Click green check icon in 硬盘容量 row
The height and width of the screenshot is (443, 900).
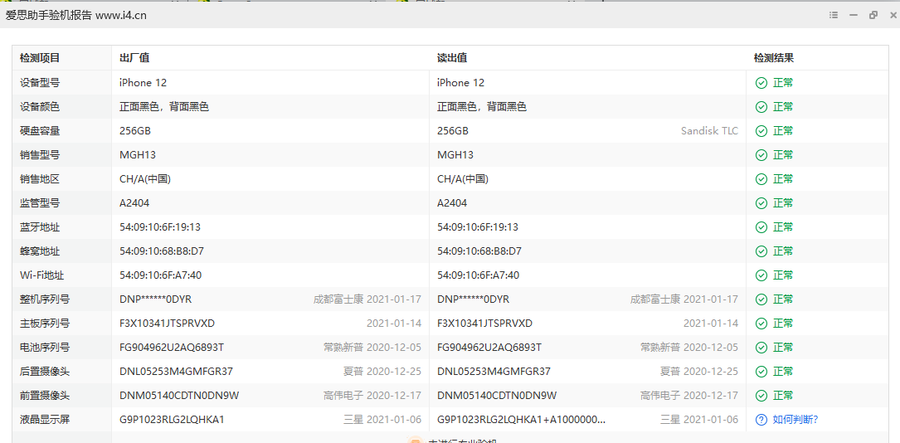click(761, 131)
